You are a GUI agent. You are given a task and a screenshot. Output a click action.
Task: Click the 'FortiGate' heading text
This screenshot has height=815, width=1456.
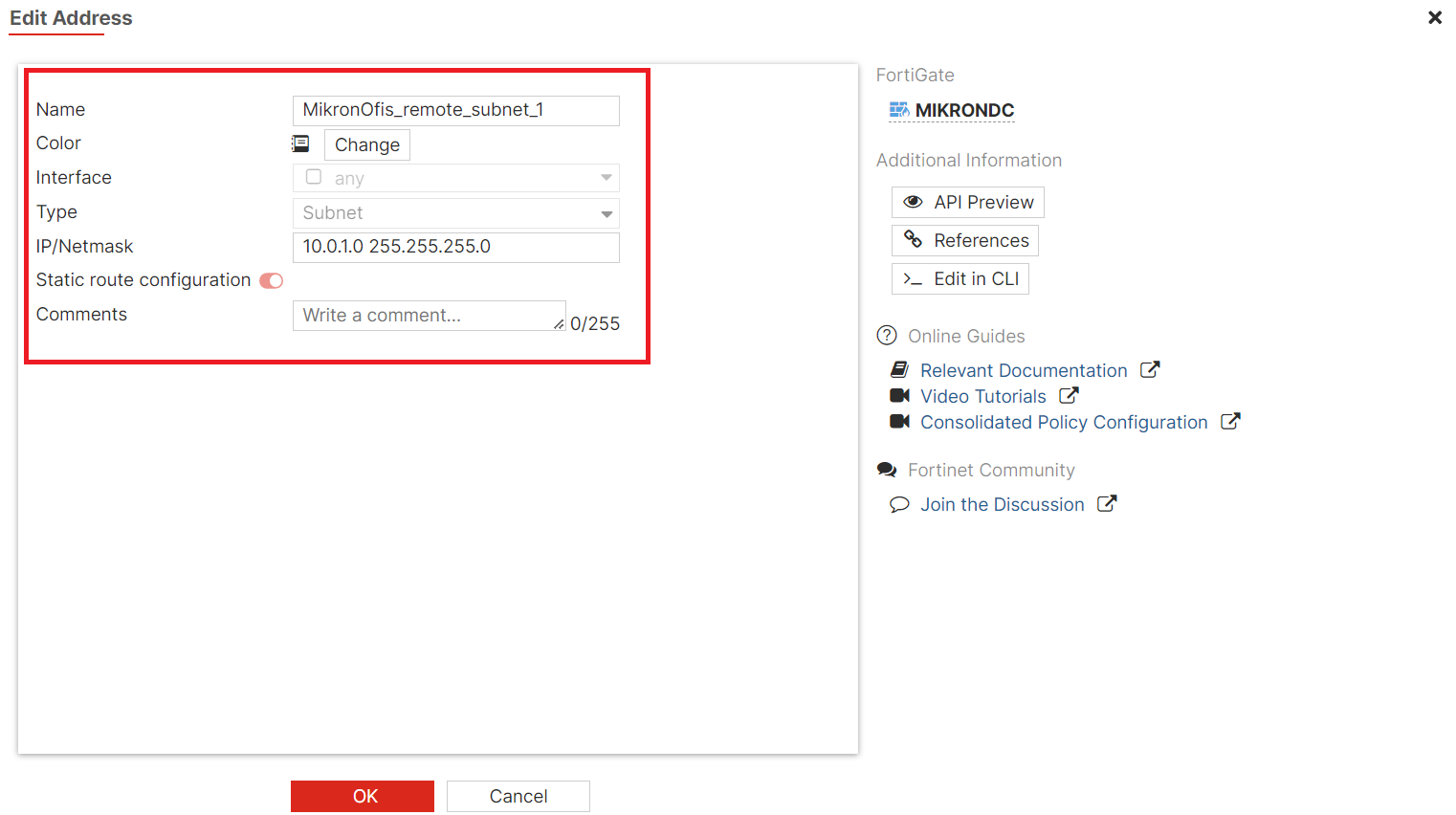tap(916, 76)
